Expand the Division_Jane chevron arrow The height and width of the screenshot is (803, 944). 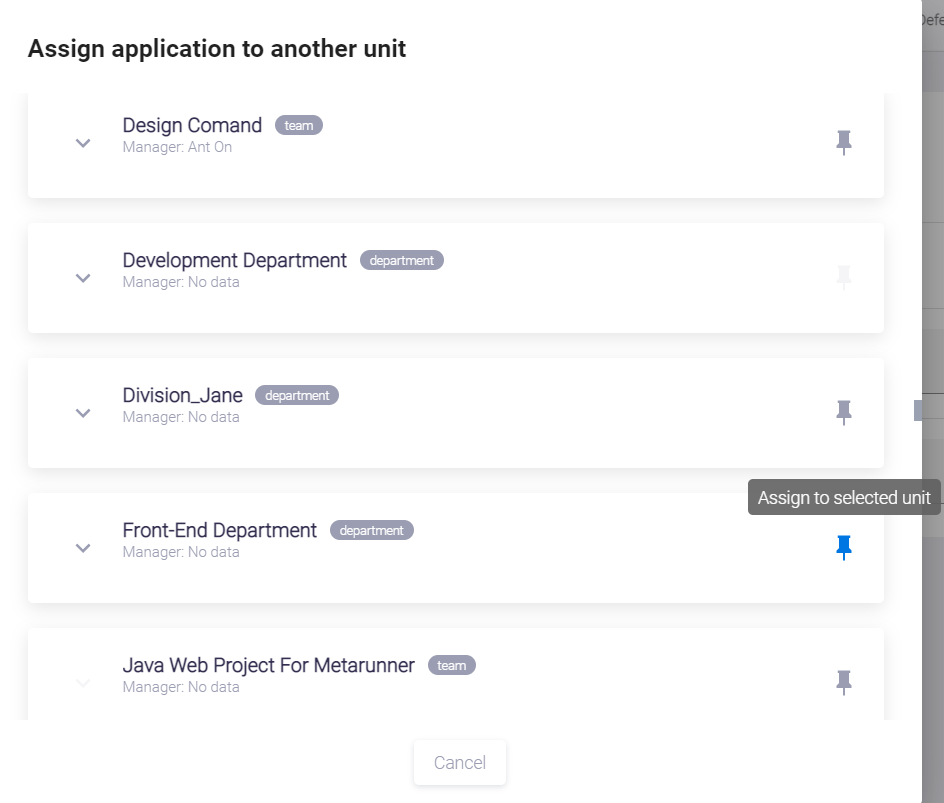tap(83, 413)
